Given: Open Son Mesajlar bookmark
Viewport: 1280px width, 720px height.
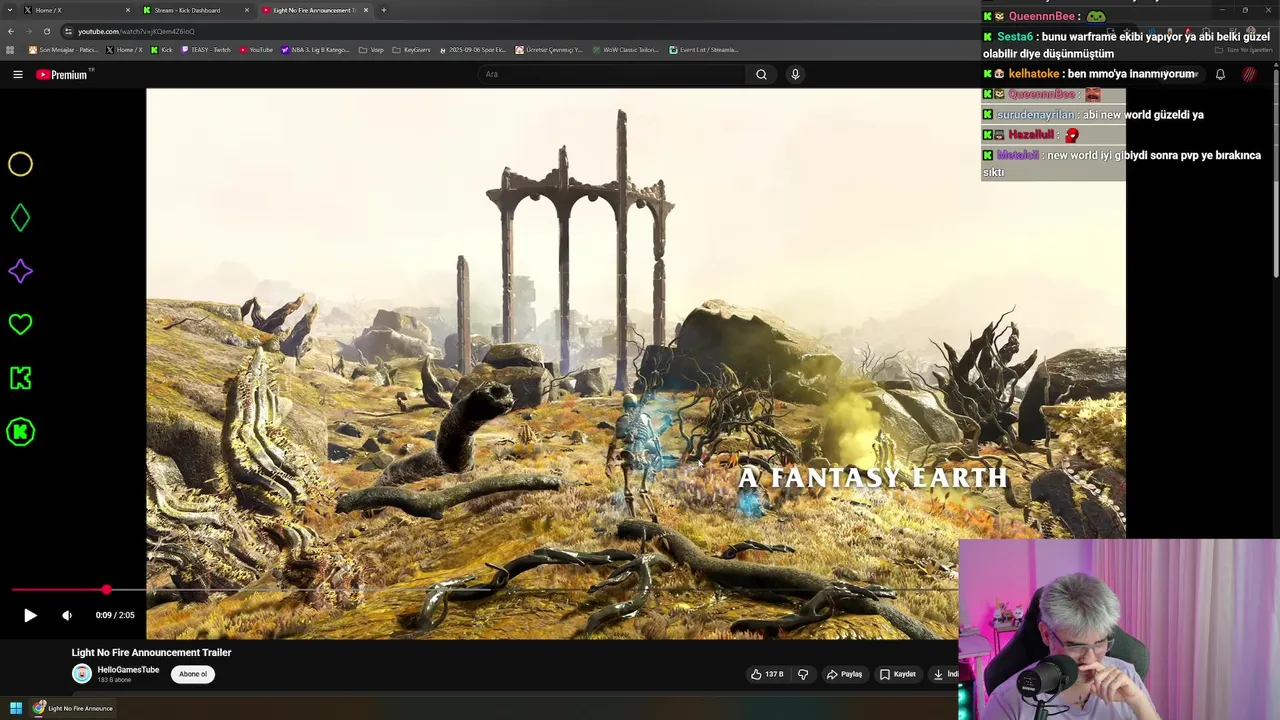Looking at the screenshot, I should pos(63,50).
